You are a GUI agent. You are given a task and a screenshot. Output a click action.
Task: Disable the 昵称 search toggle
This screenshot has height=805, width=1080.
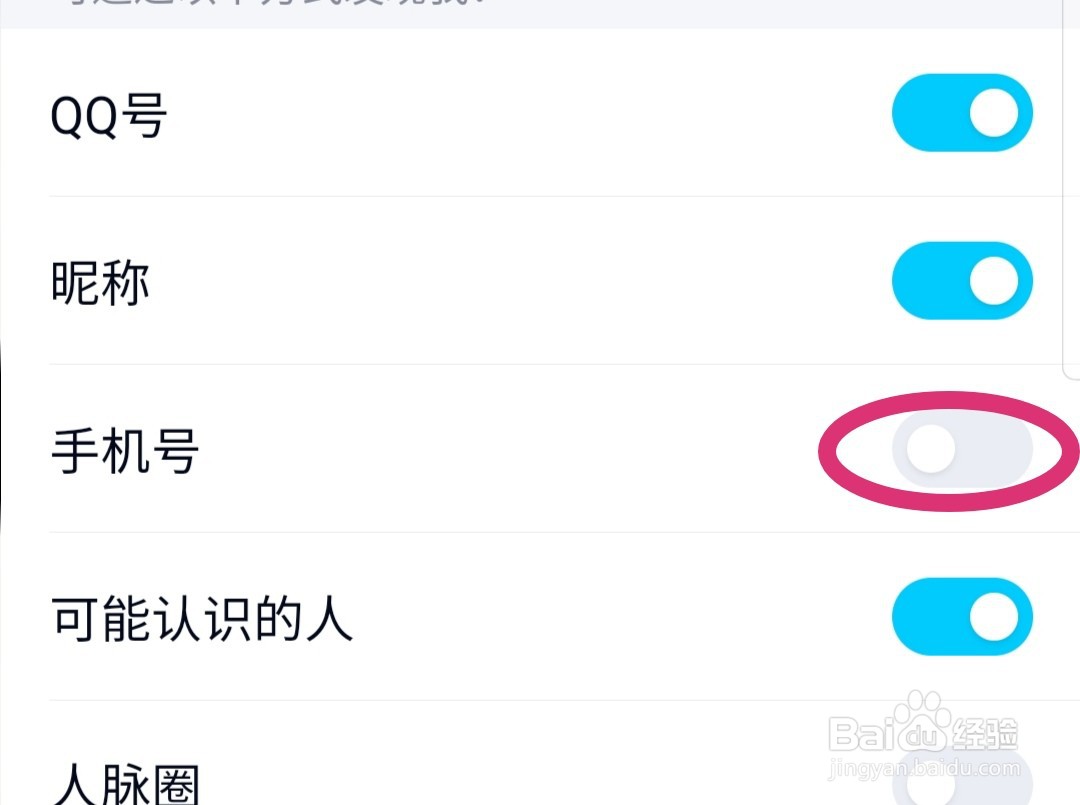coord(962,281)
